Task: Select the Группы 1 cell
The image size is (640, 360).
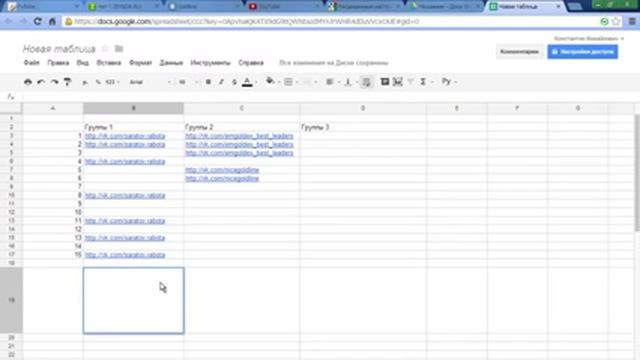Action: tap(133, 127)
